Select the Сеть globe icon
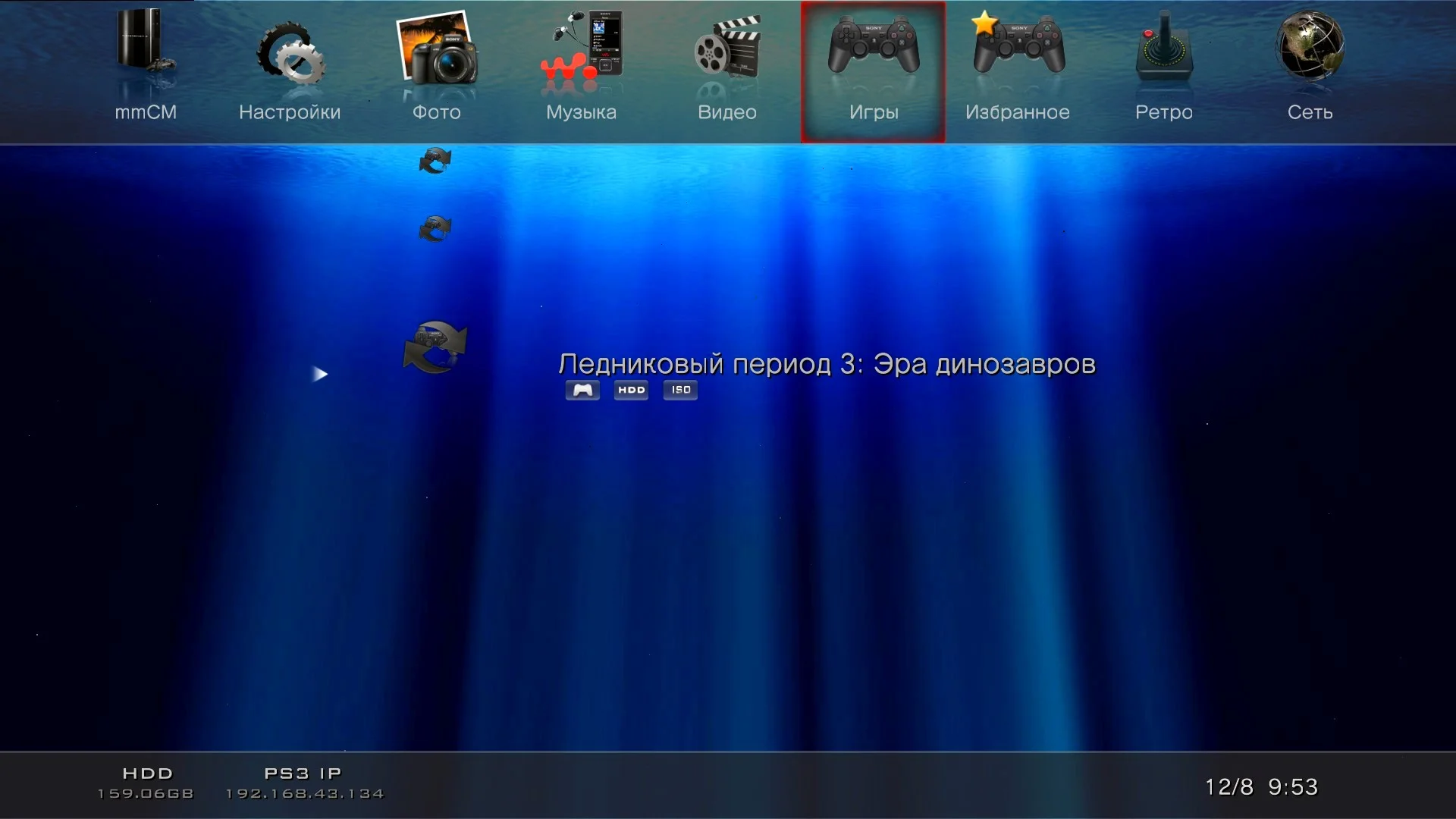 tap(1310, 45)
